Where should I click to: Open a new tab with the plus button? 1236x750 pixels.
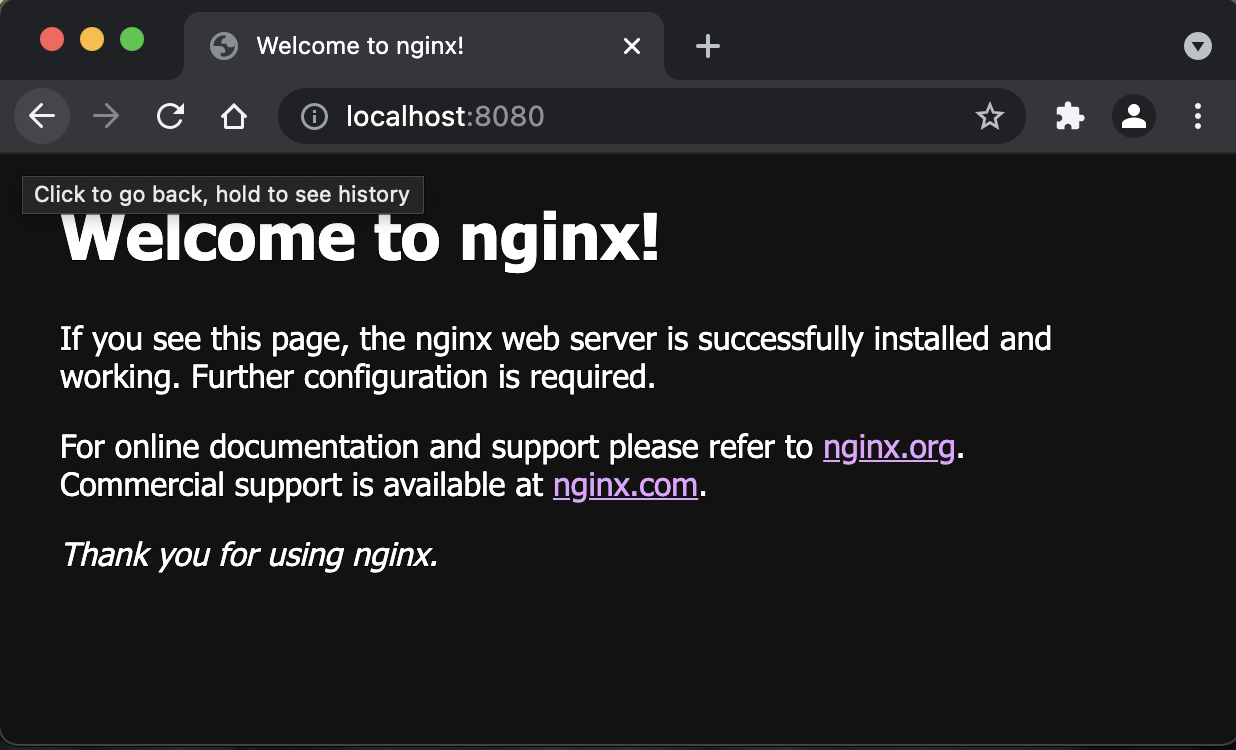pos(708,45)
